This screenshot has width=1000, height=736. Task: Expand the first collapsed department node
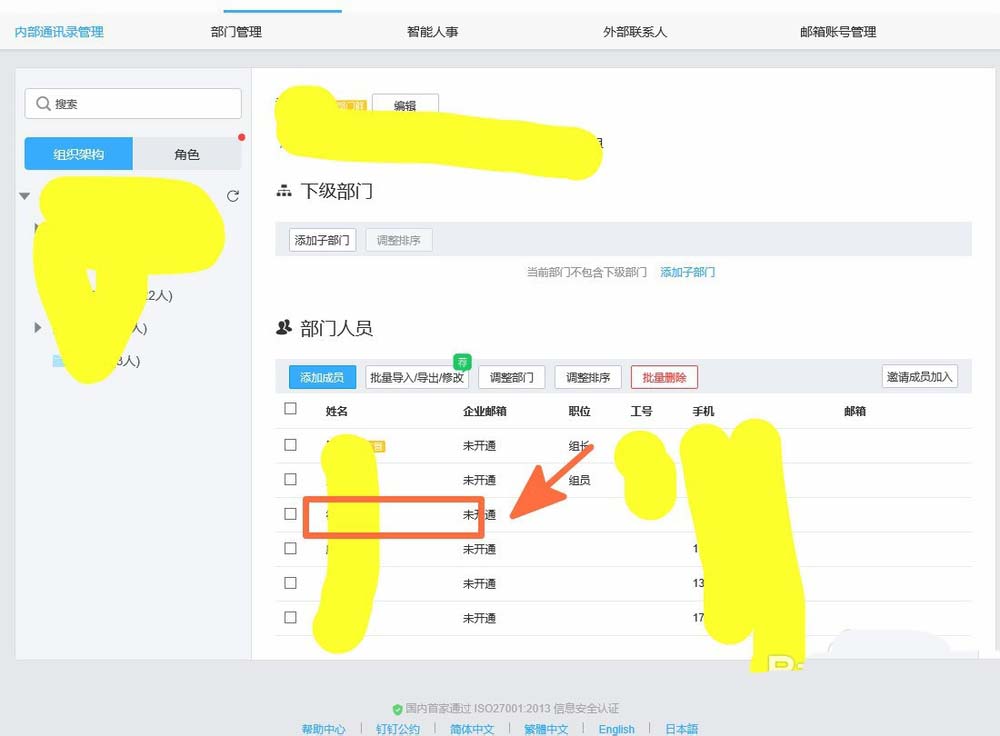point(37,227)
